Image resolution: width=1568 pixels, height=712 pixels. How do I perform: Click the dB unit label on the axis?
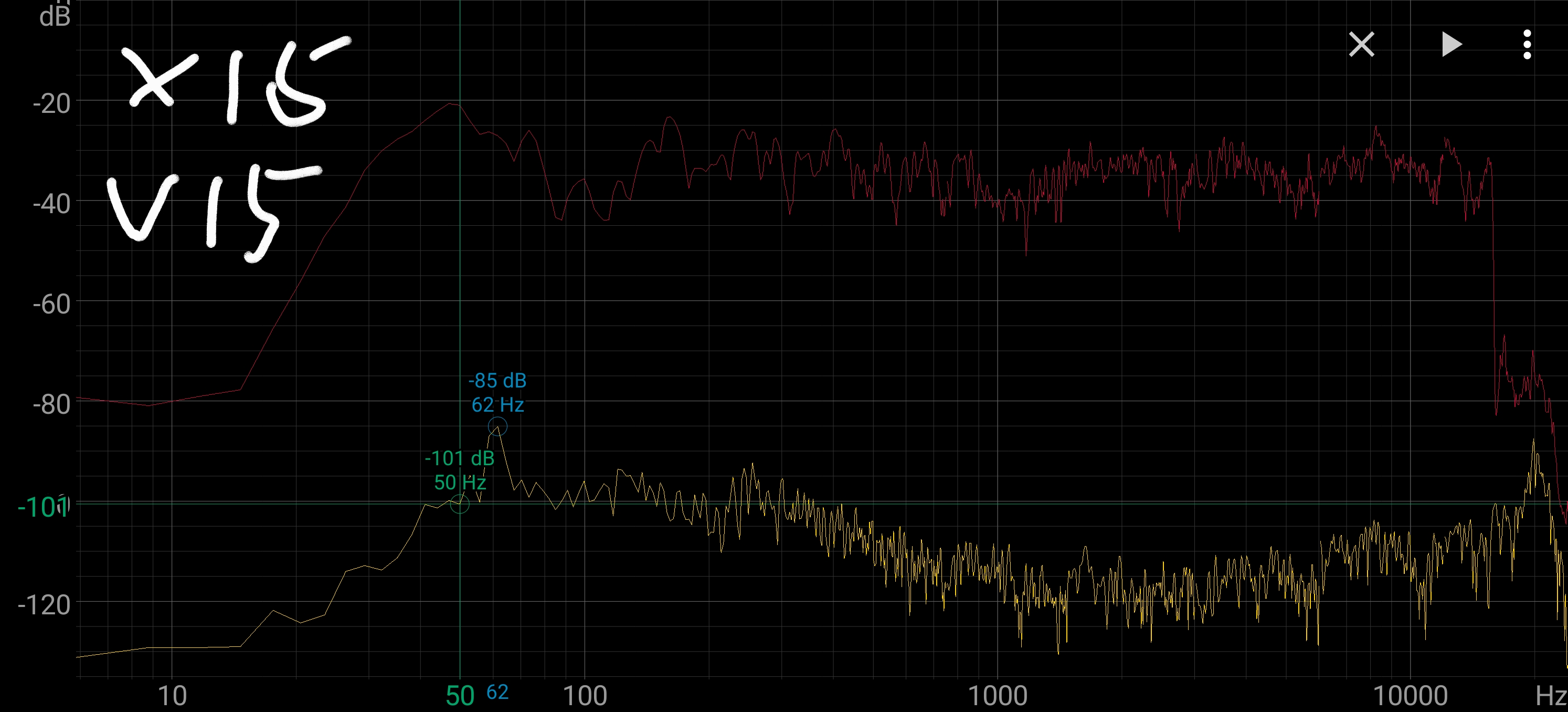coord(55,17)
